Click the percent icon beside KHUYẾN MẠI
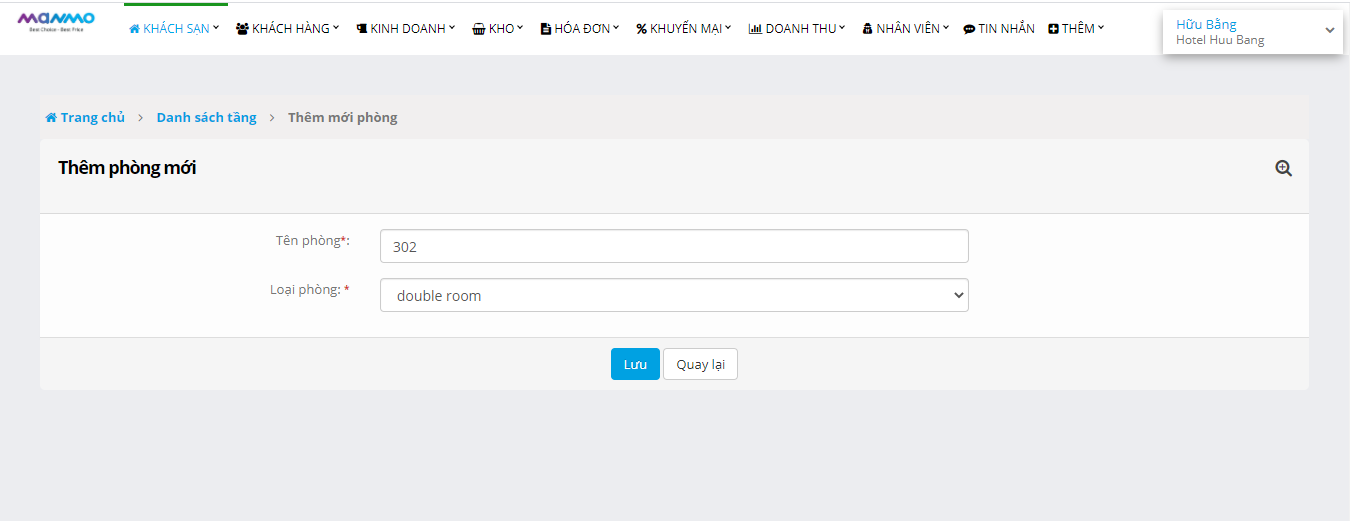 [641, 29]
